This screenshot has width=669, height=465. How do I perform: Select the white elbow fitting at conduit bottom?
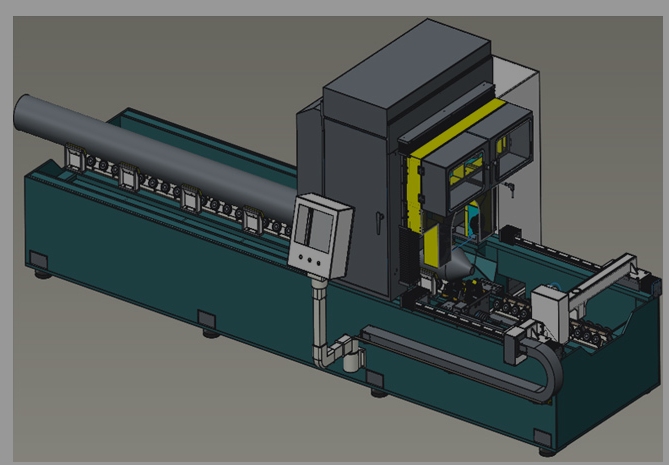point(323,358)
